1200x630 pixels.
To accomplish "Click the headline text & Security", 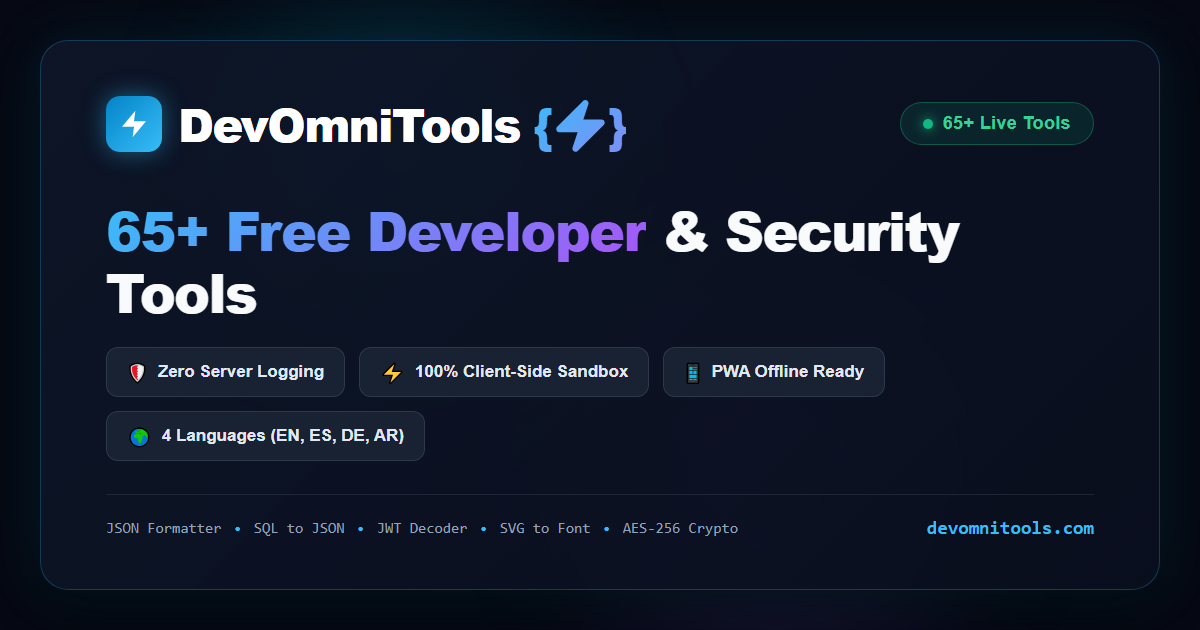I will [x=812, y=234].
